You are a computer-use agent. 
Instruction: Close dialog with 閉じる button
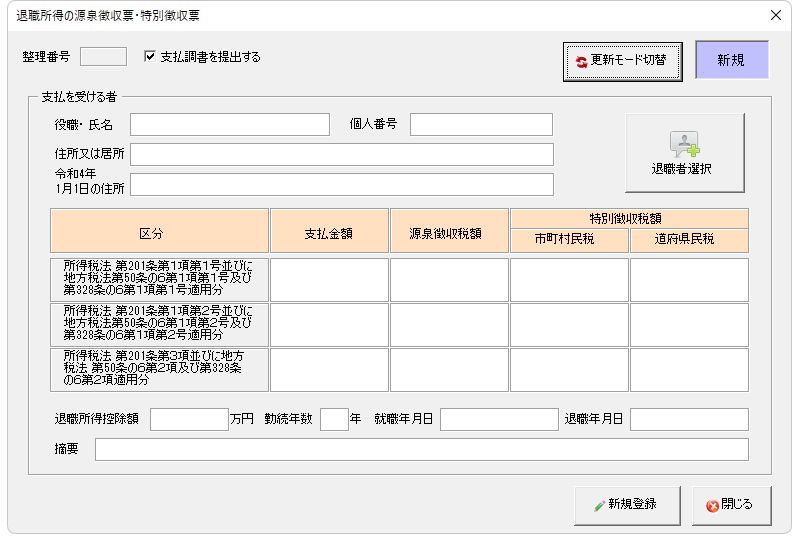point(731,505)
